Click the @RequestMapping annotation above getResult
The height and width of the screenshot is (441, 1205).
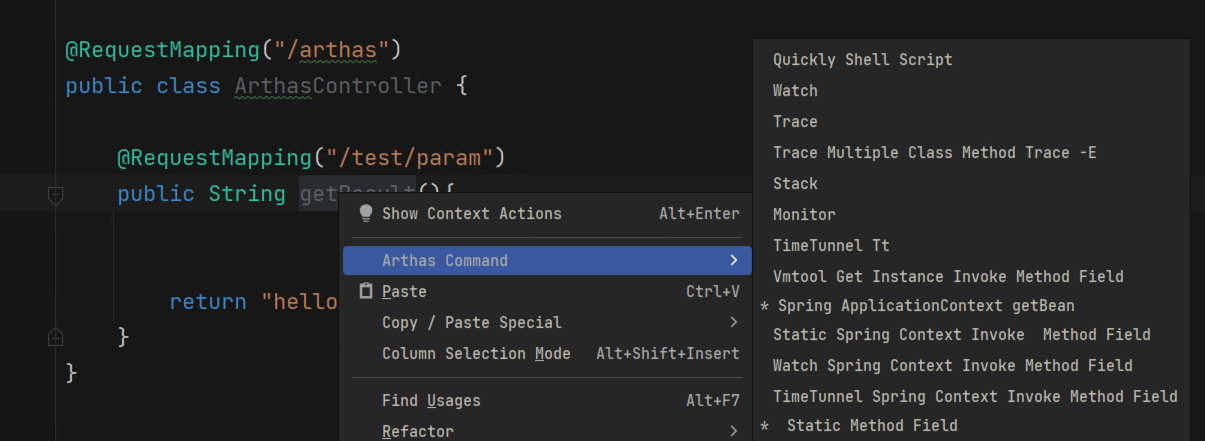coord(215,157)
